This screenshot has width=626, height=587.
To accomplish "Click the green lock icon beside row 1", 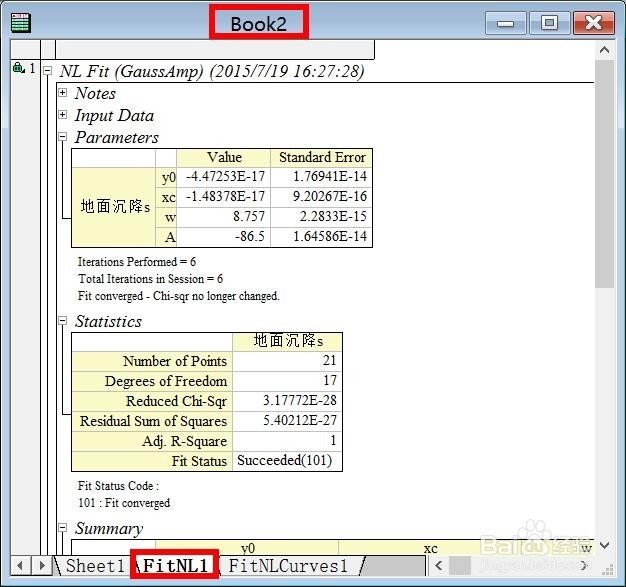I will [18, 67].
